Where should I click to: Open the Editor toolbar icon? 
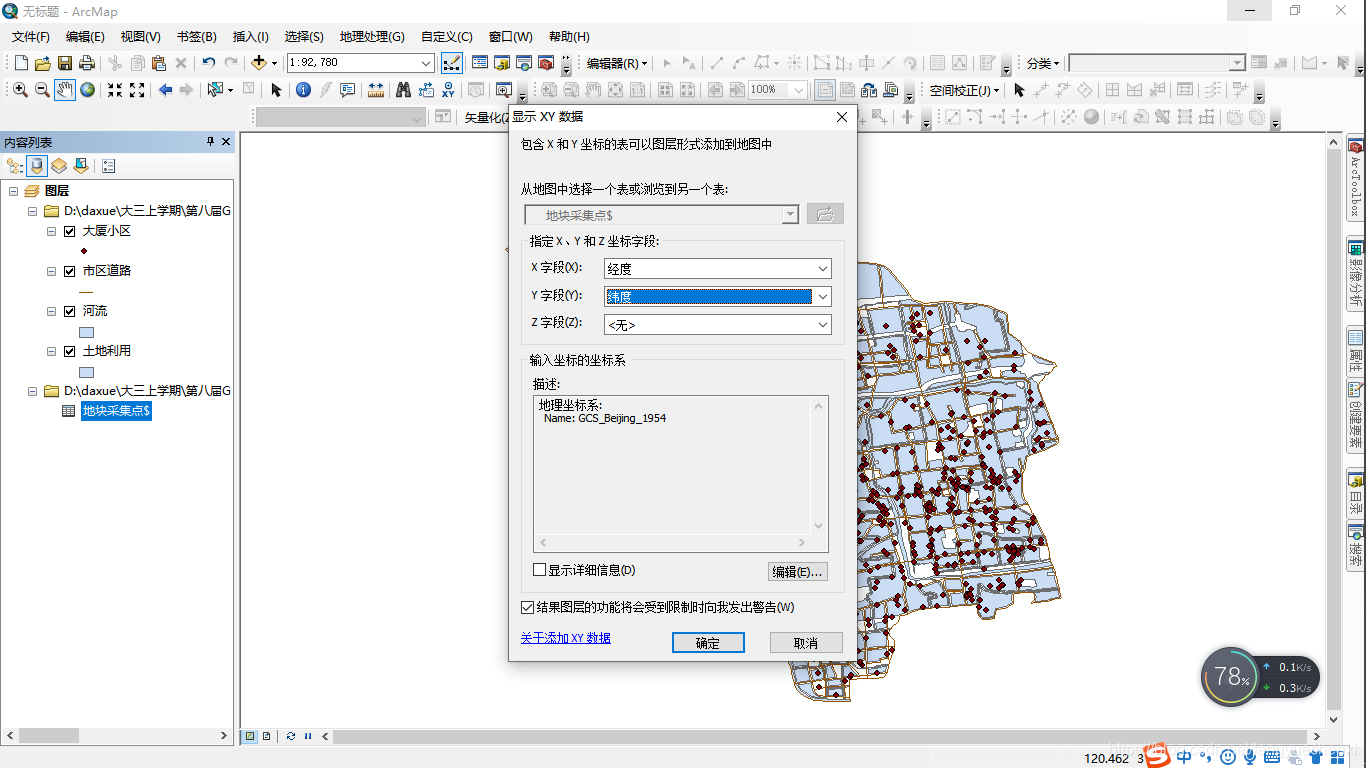pyautogui.click(x=452, y=63)
